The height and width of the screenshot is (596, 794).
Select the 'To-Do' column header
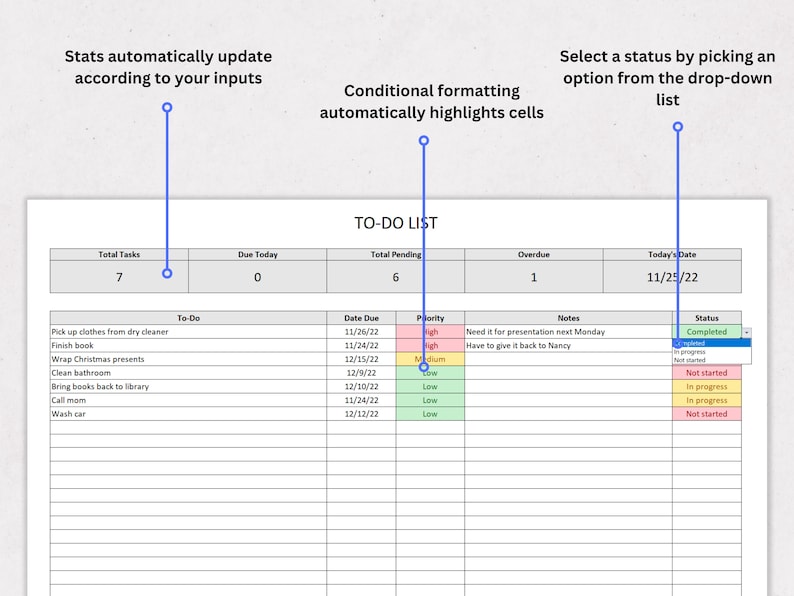tap(188, 318)
